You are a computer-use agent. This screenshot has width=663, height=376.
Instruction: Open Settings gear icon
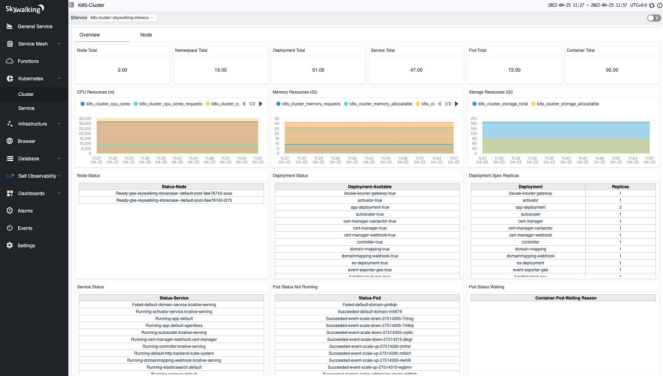pos(9,245)
